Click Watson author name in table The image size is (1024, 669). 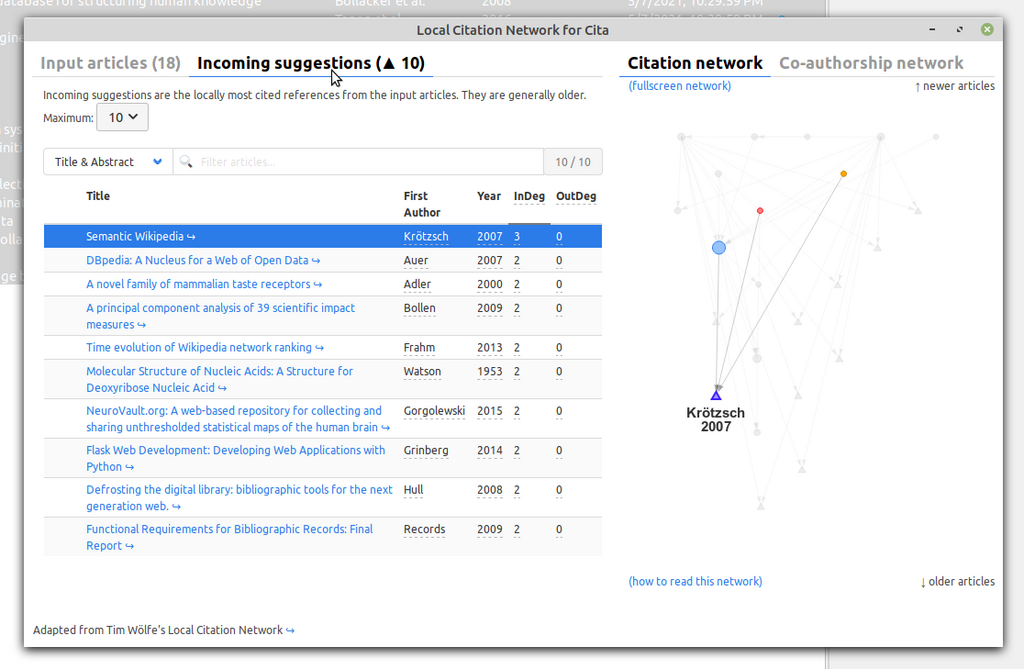coord(422,371)
